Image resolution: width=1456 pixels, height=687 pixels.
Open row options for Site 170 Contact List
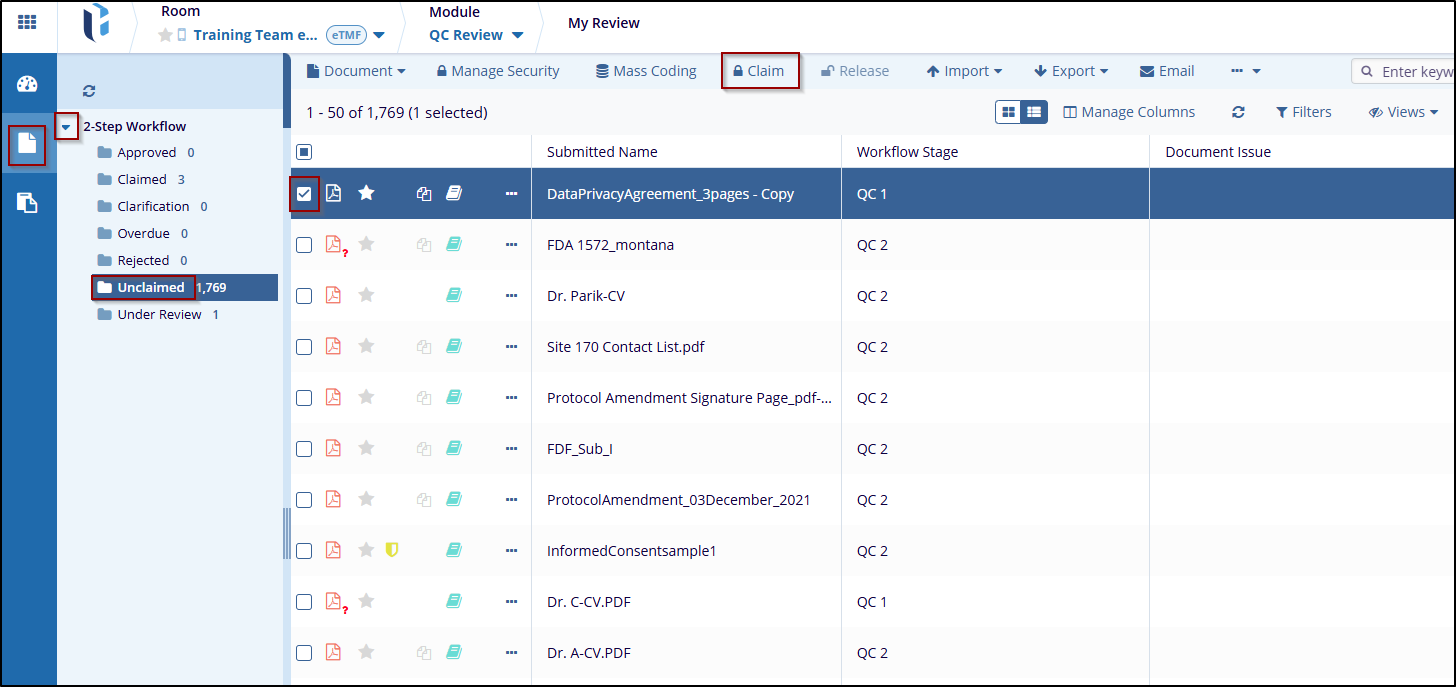point(512,346)
